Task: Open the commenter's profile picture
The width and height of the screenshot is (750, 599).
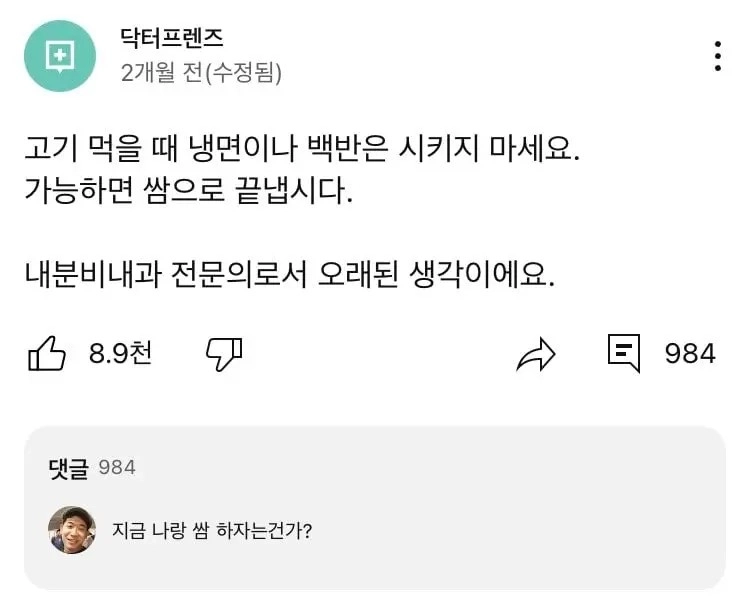Action: (x=72, y=529)
